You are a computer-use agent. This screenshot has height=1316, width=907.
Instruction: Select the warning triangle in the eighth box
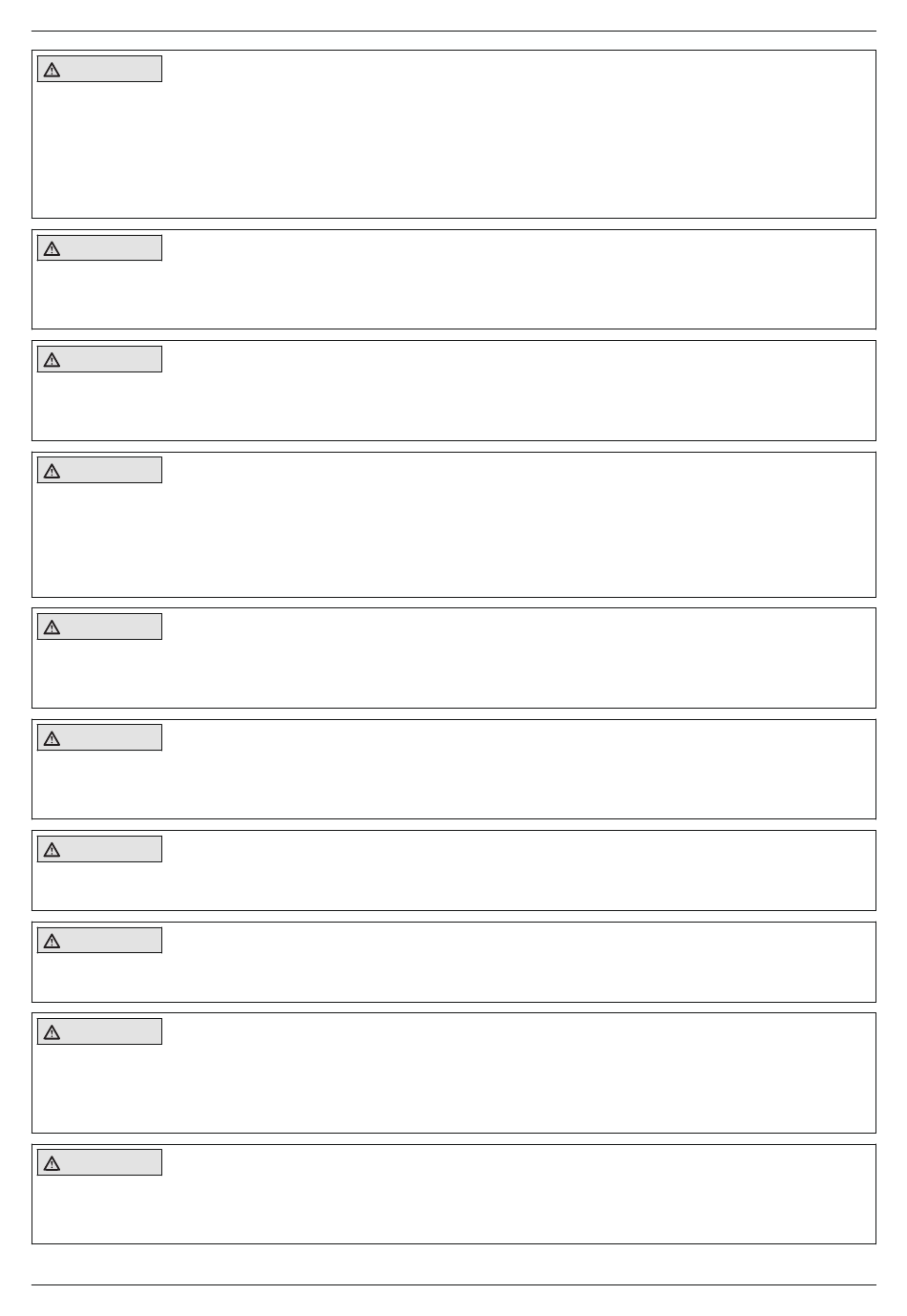point(52,942)
